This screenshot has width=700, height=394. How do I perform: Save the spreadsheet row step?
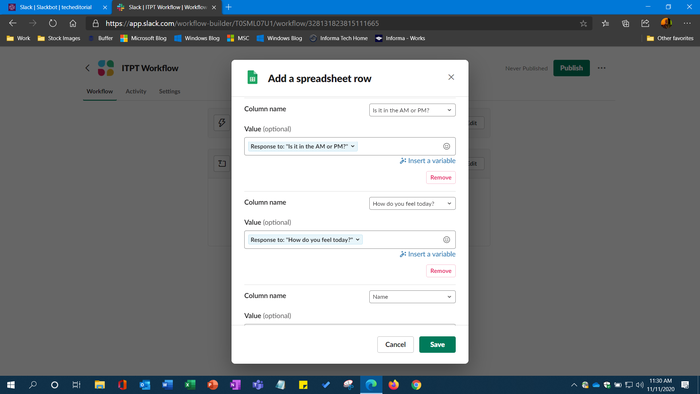coord(437,344)
